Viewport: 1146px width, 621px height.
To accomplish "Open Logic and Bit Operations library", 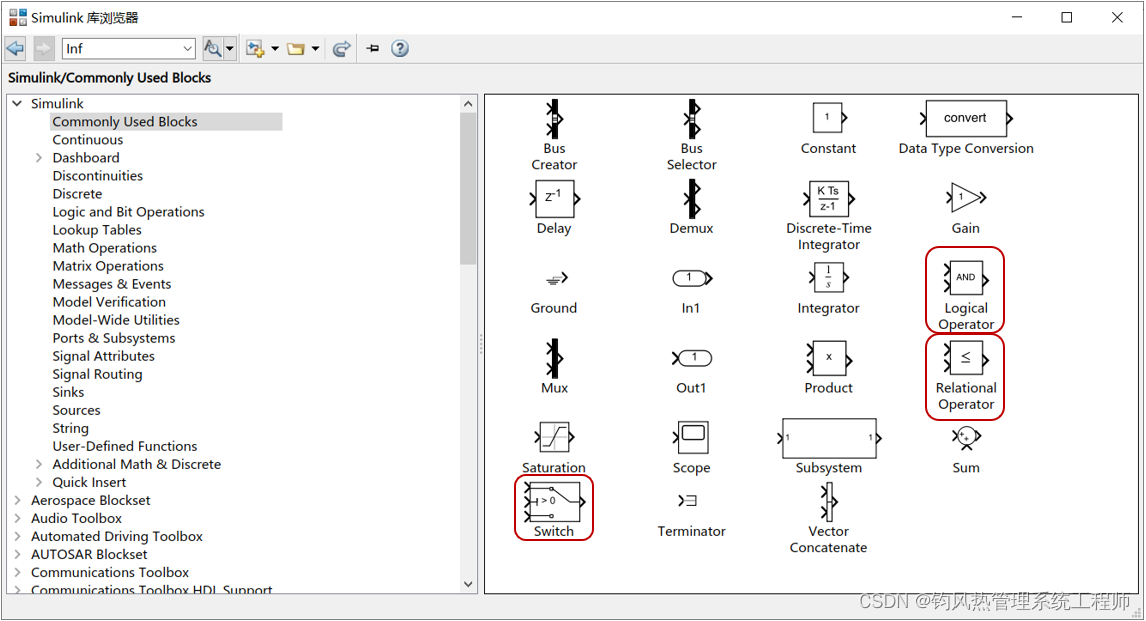I will [x=128, y=212].
